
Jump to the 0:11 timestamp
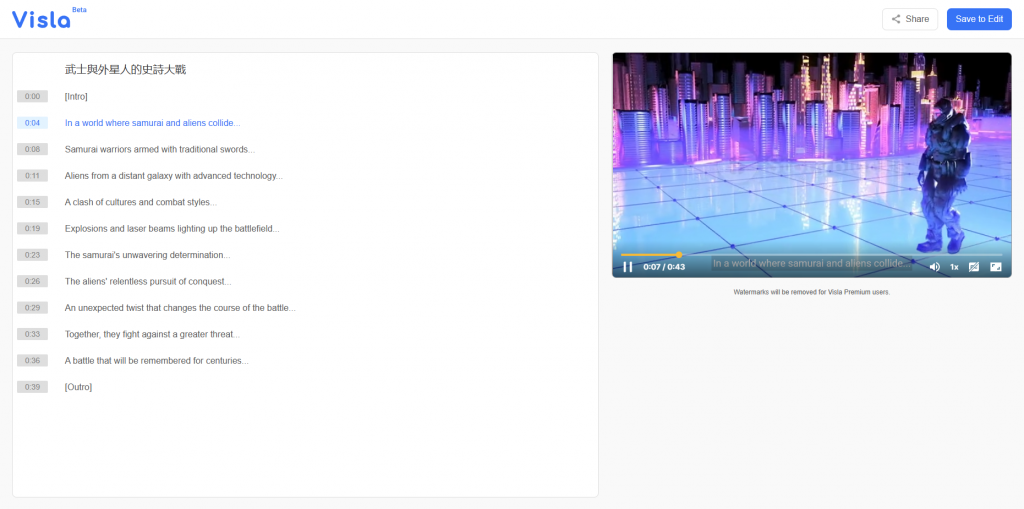click(33, 176)
